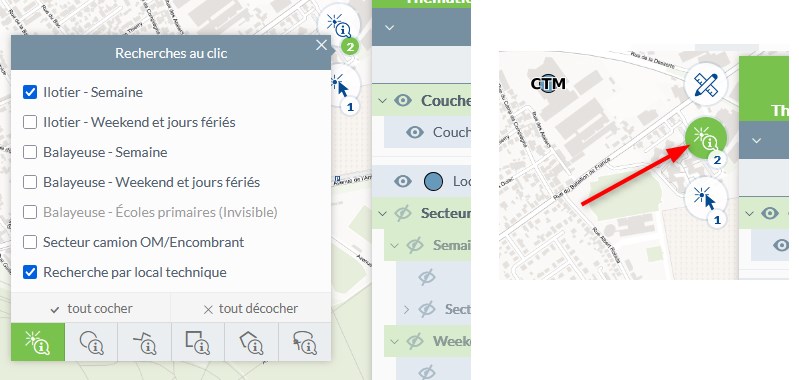Select the freehand lasso search tool

[304, 342]
